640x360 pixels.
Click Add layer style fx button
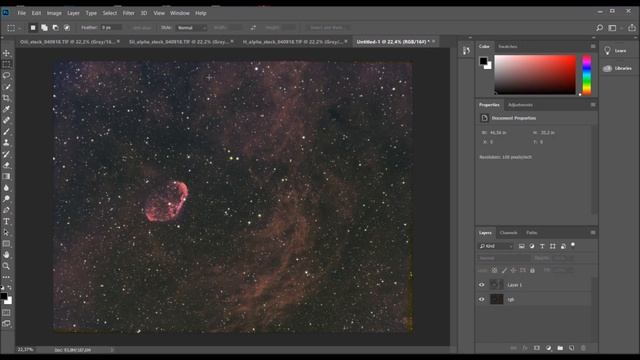coord(525,348)
